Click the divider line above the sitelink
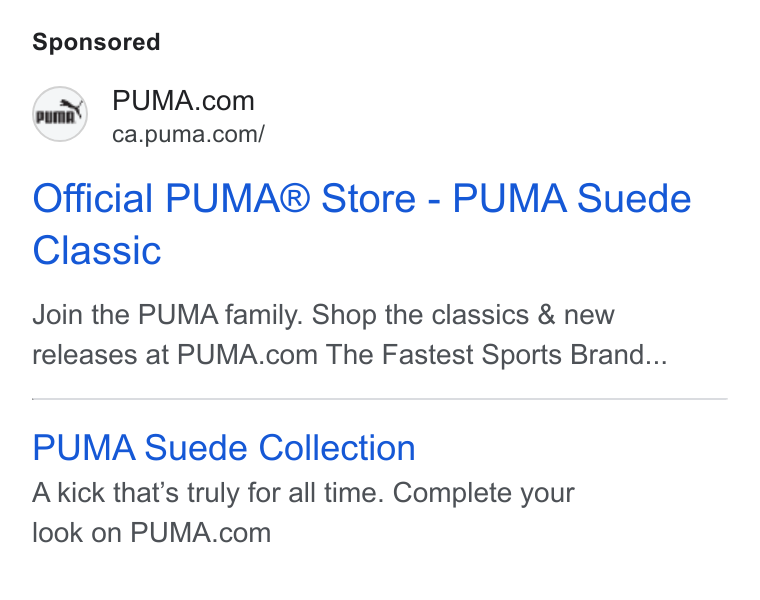This screenshot has height=600, width=760. (380, 399)
